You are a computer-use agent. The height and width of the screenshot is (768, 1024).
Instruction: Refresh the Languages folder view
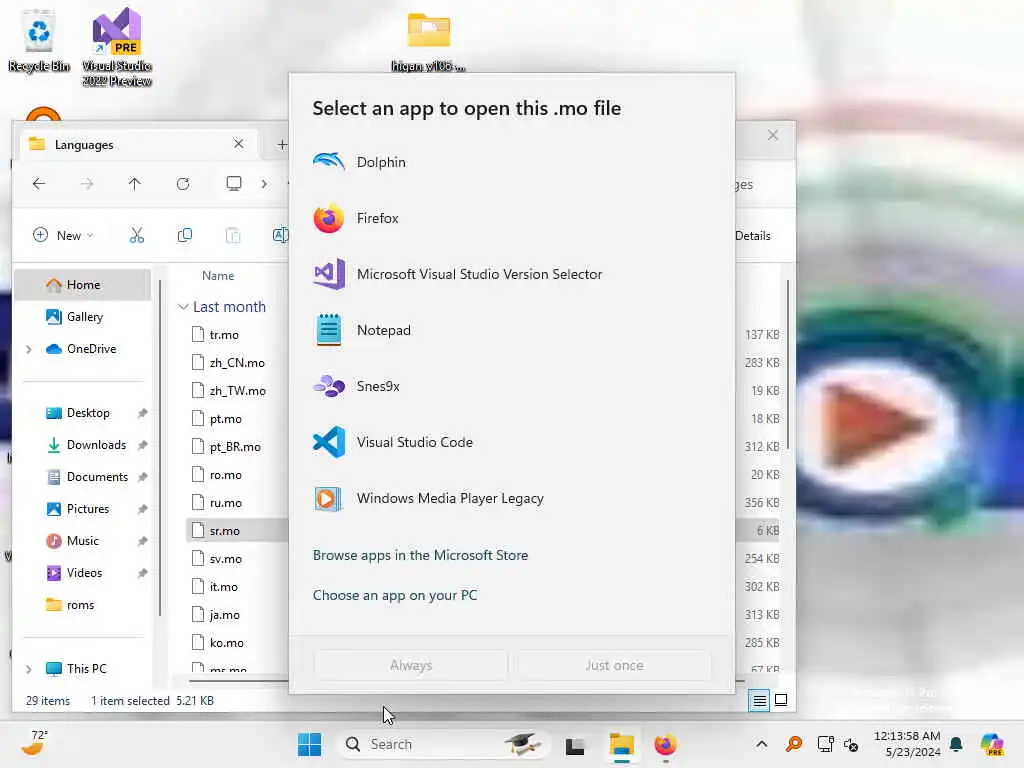click(x=183, y=184)
